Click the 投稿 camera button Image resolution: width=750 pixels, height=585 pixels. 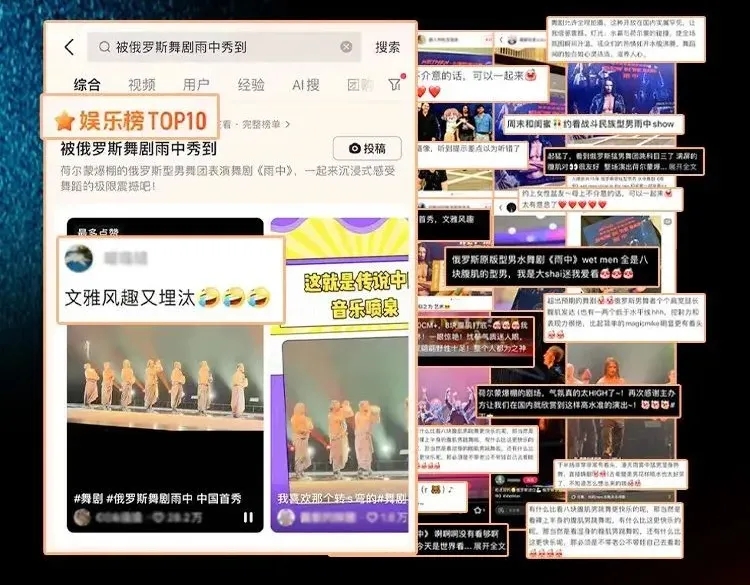point(367,148)
